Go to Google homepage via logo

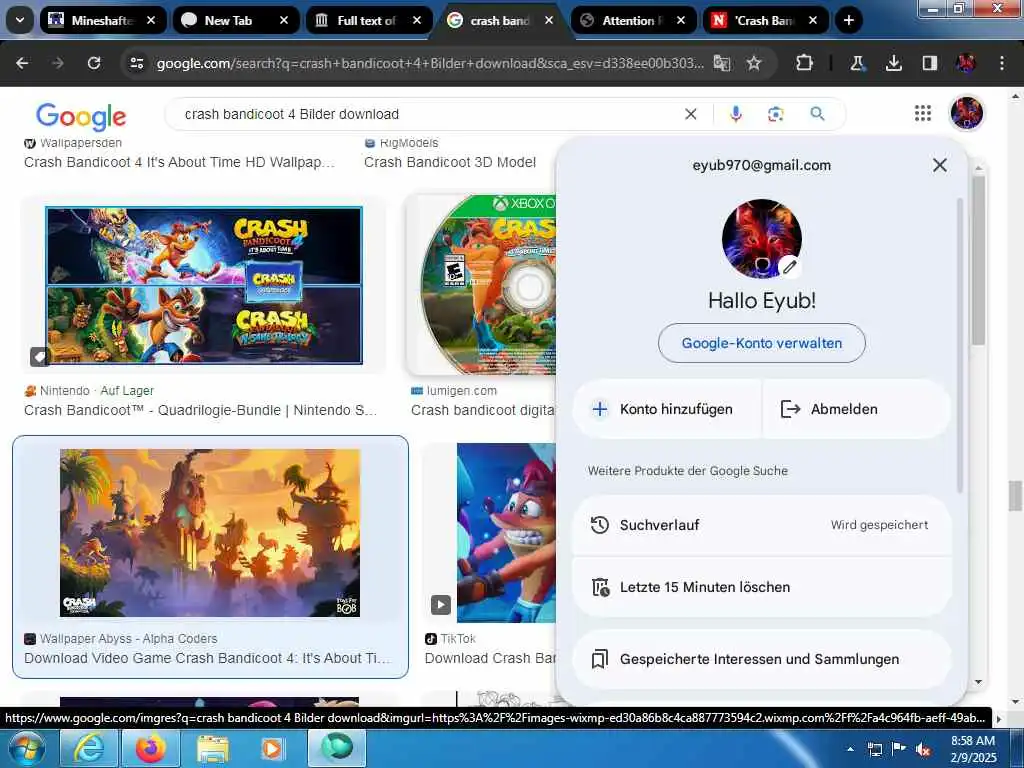click(81, 116)
